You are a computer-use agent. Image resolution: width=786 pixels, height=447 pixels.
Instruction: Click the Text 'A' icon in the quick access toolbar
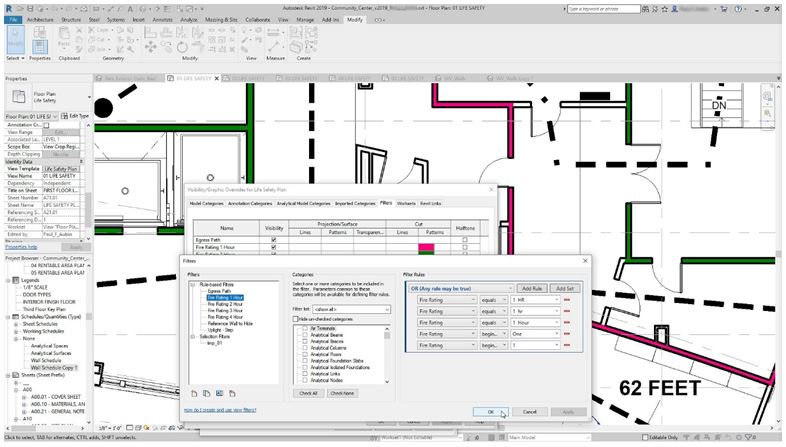(x=131, y=9)
